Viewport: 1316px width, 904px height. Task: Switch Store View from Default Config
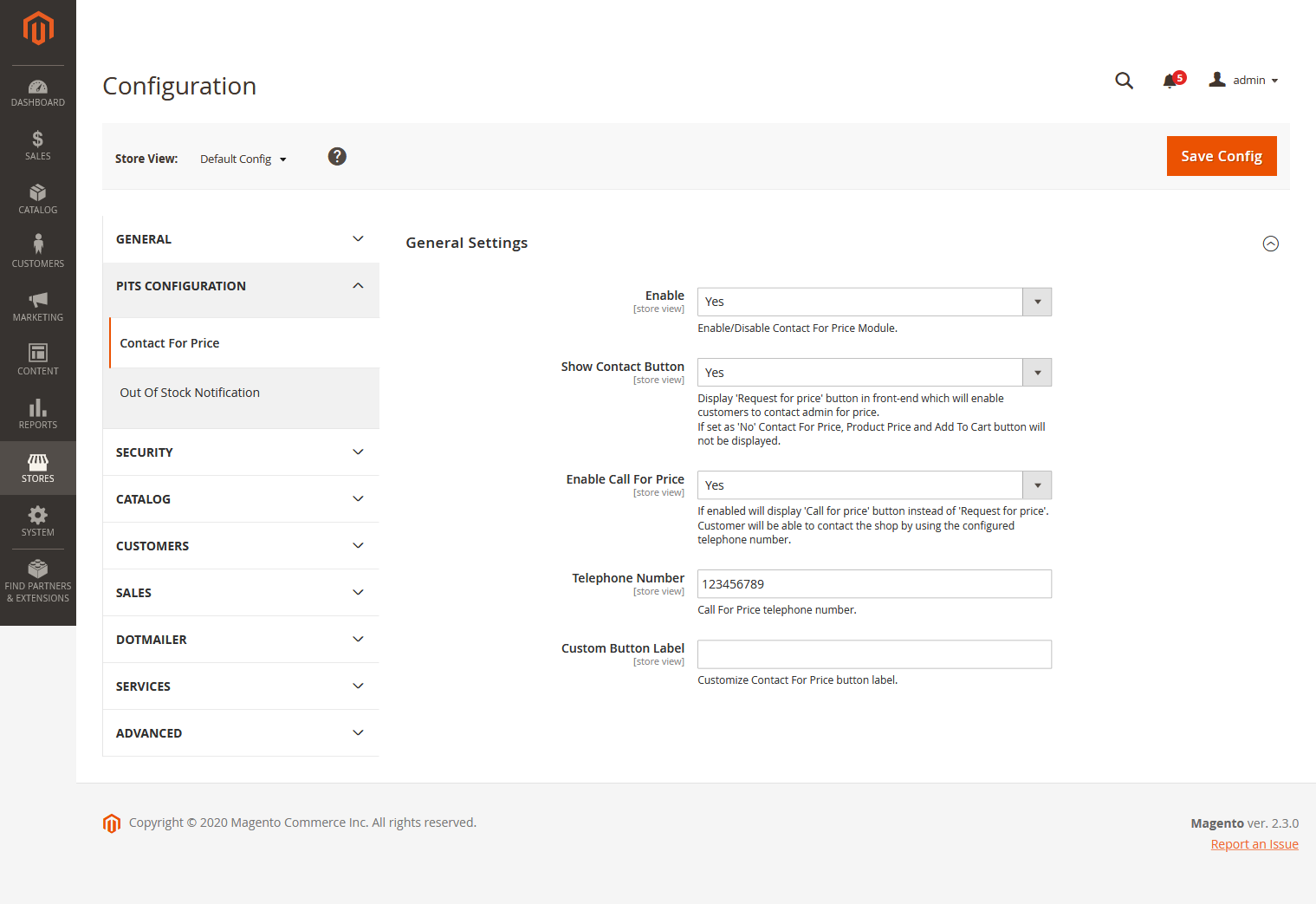tap(243, 159)
